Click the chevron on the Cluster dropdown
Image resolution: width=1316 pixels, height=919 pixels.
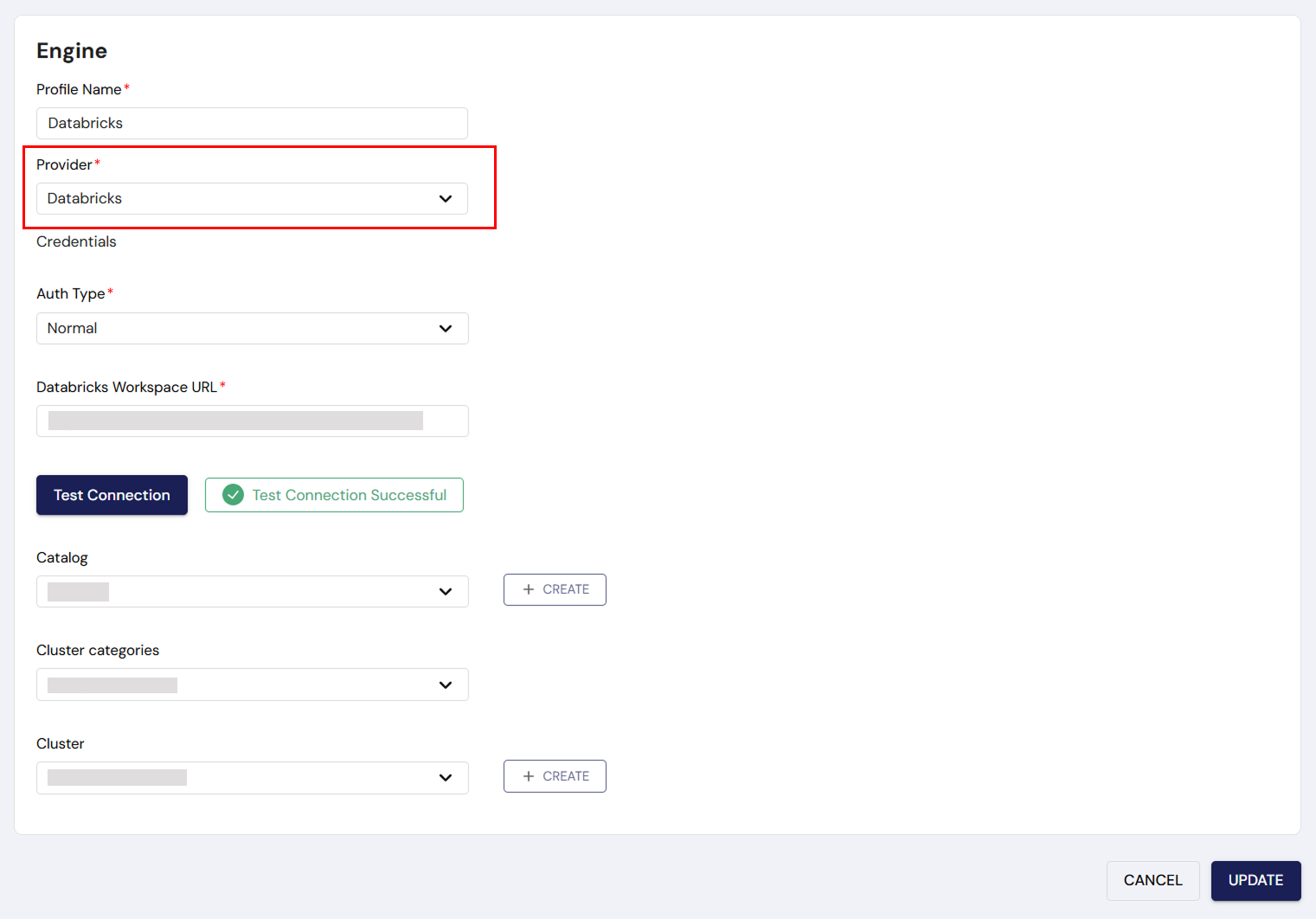point(446,777)
